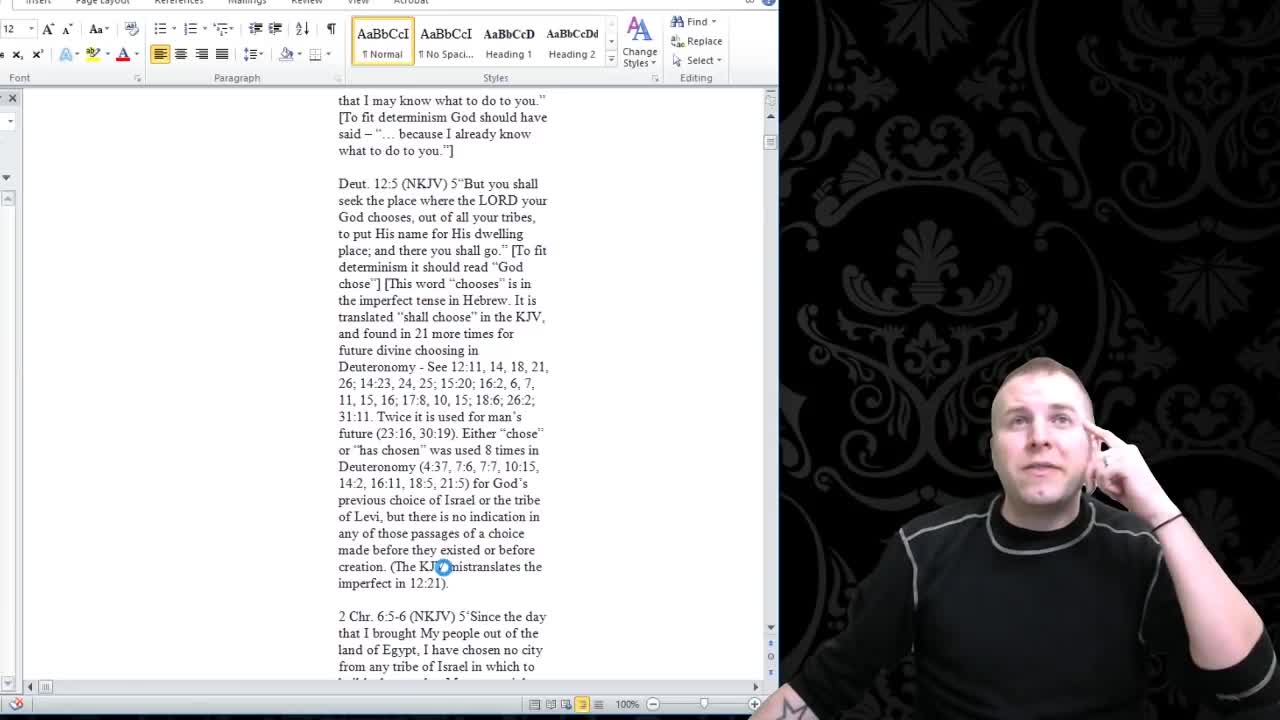Image resolution: width=1280 pixels, height=720 pixels.
Task: Apply the No Spacing style
Action: pos(445,41)
